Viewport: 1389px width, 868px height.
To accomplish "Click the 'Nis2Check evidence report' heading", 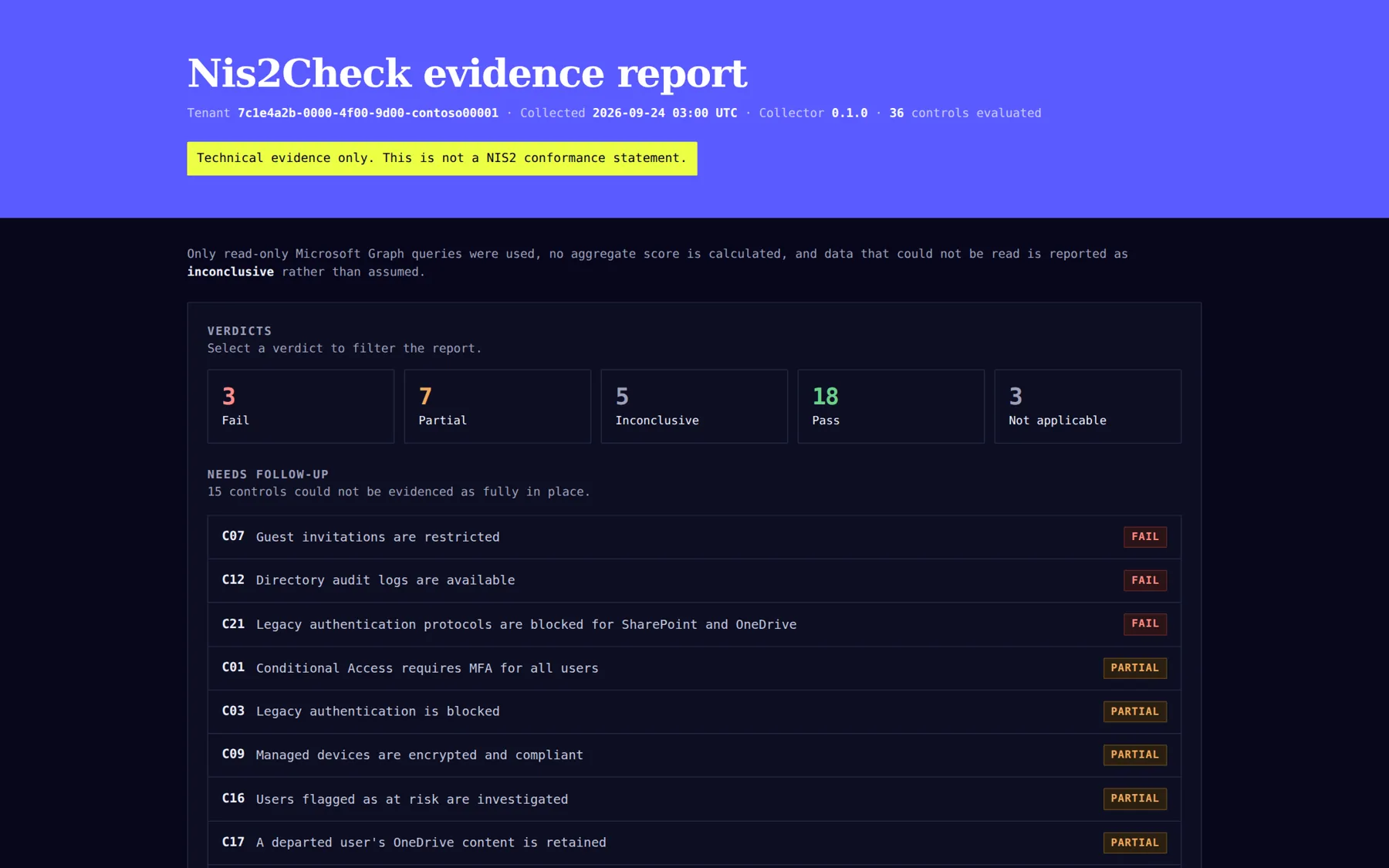I will pos(467,73).
